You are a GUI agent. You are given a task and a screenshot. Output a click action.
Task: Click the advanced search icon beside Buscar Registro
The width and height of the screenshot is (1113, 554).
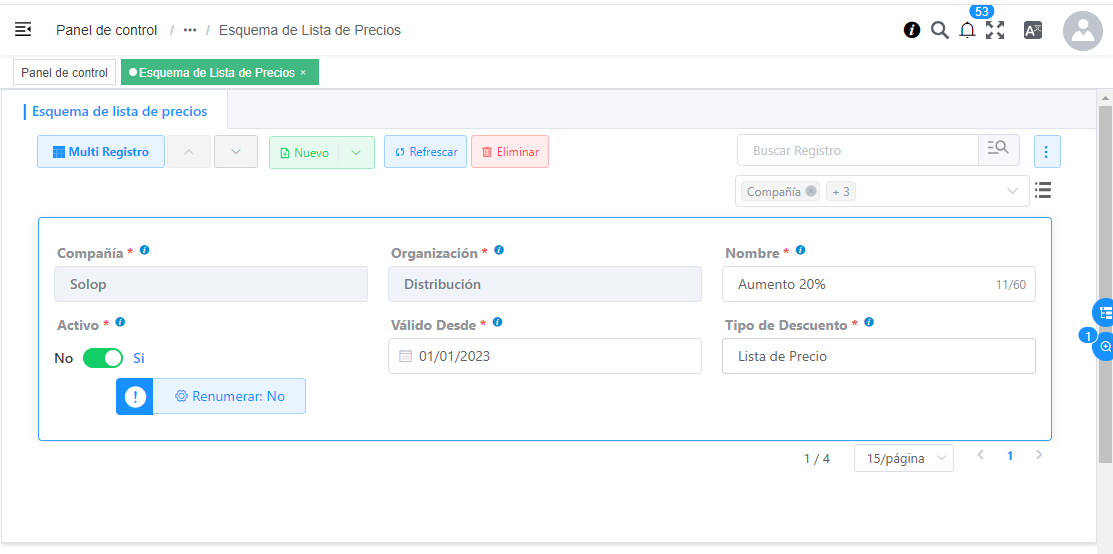pos(998,150)
